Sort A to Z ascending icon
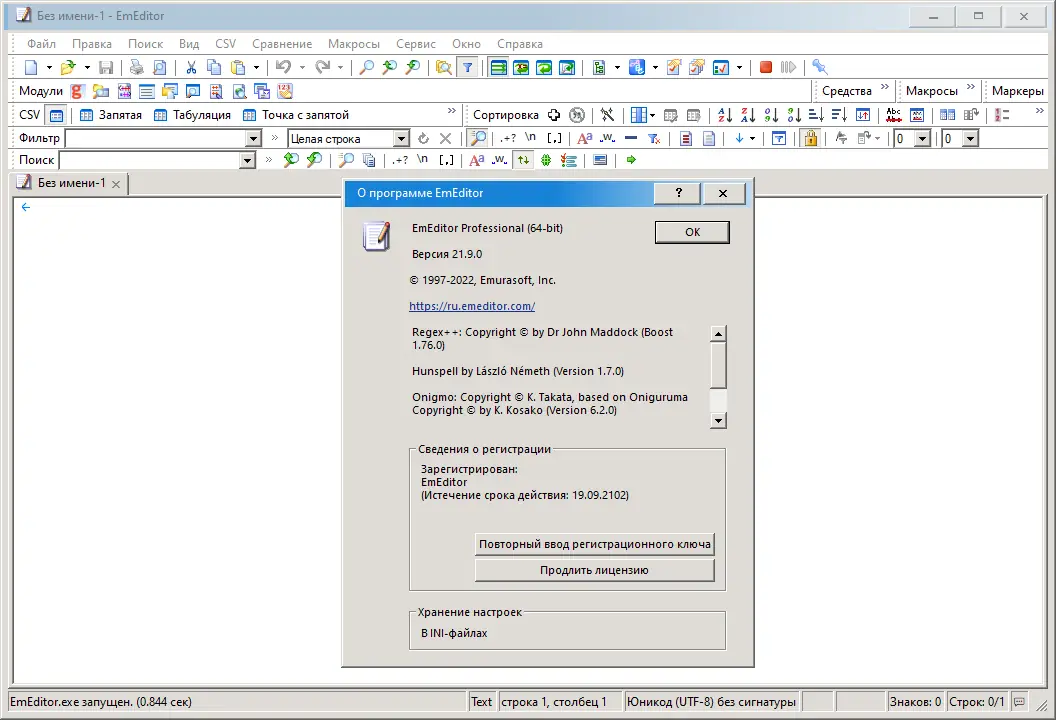 [x=725, y=115]
